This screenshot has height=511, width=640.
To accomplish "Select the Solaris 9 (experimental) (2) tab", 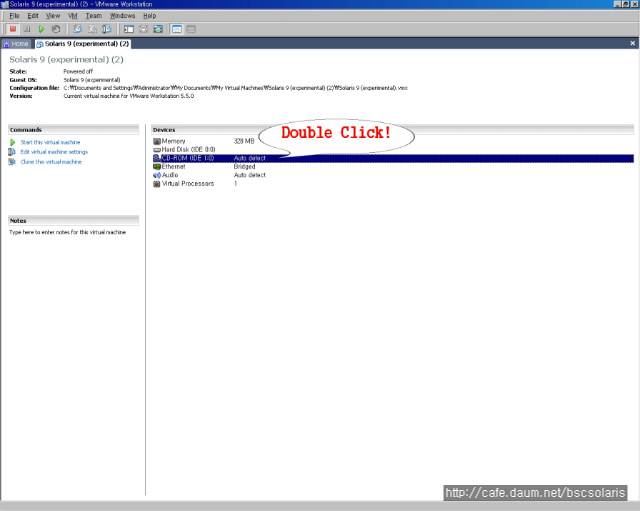I will (x=83, y=44).
